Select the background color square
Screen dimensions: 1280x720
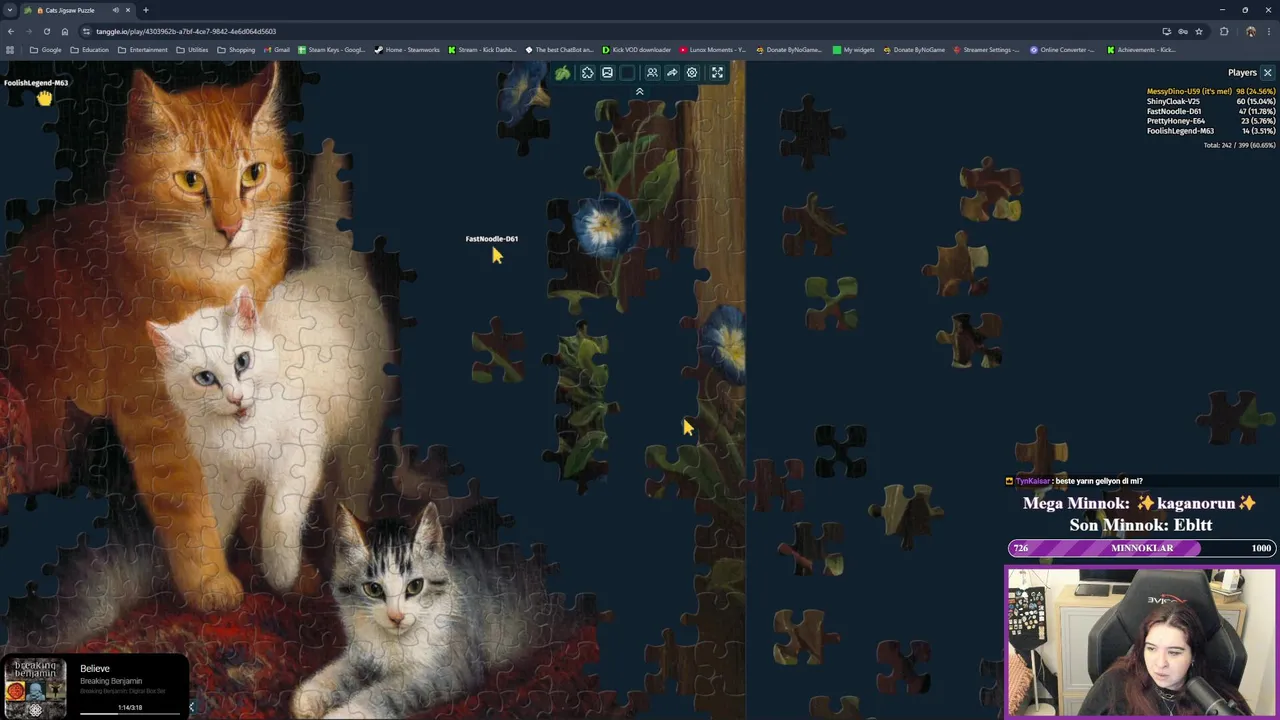(x=627, y=73)
